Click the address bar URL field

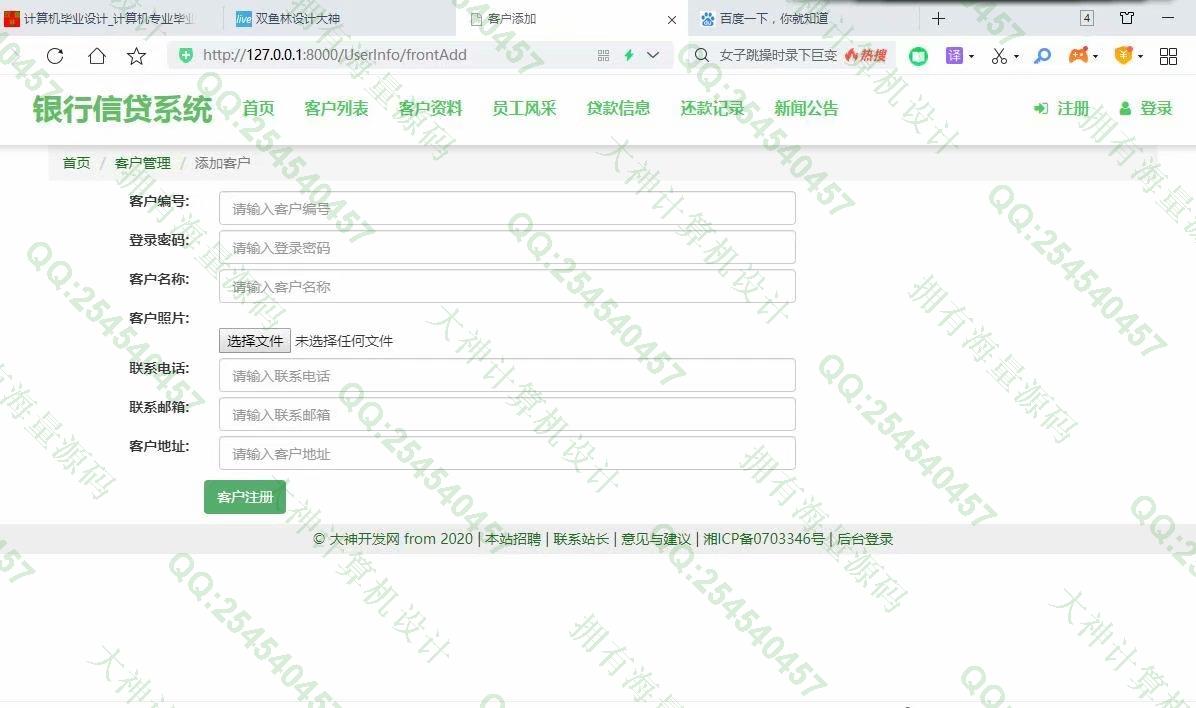pyautogui.click(x=335, y=55)
